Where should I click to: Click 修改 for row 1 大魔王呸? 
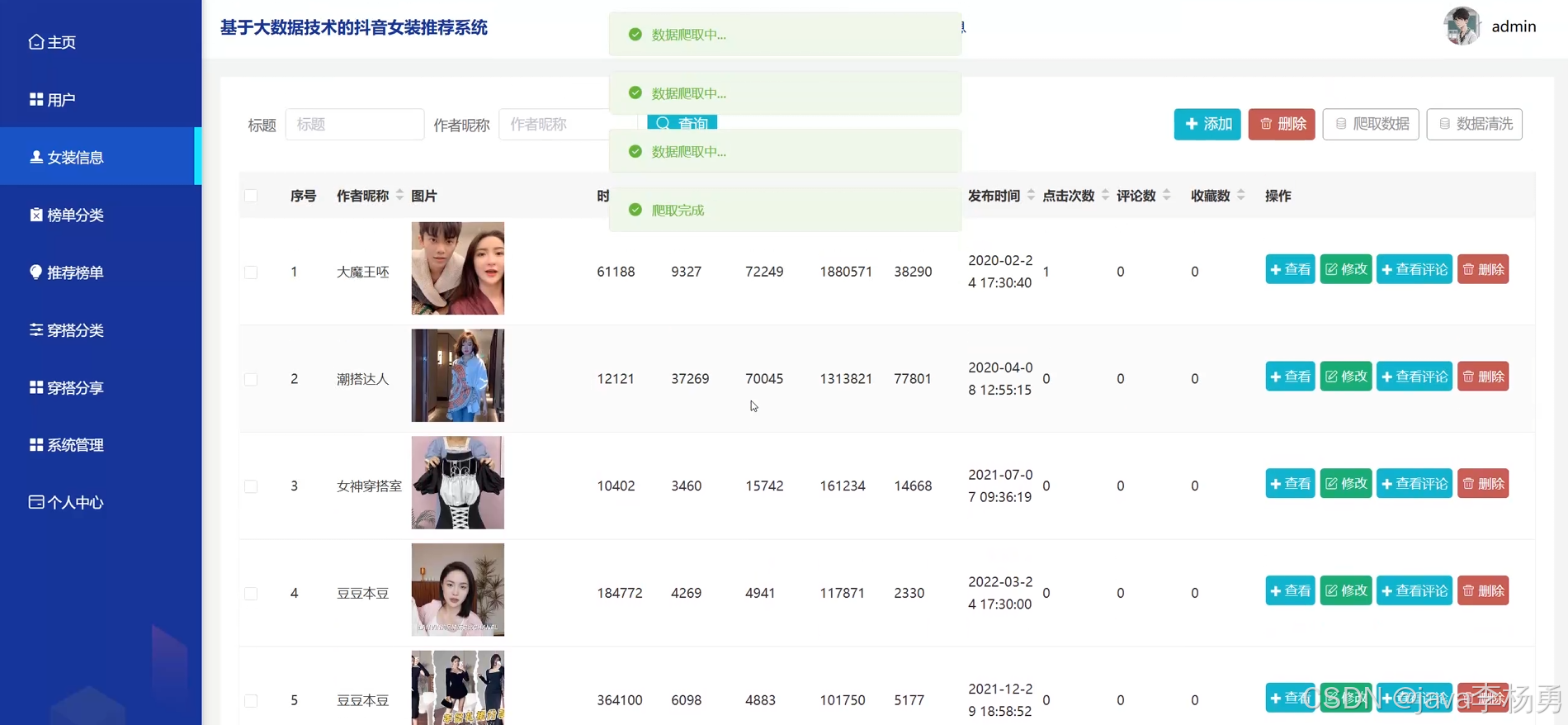(x=1346, y=269)
